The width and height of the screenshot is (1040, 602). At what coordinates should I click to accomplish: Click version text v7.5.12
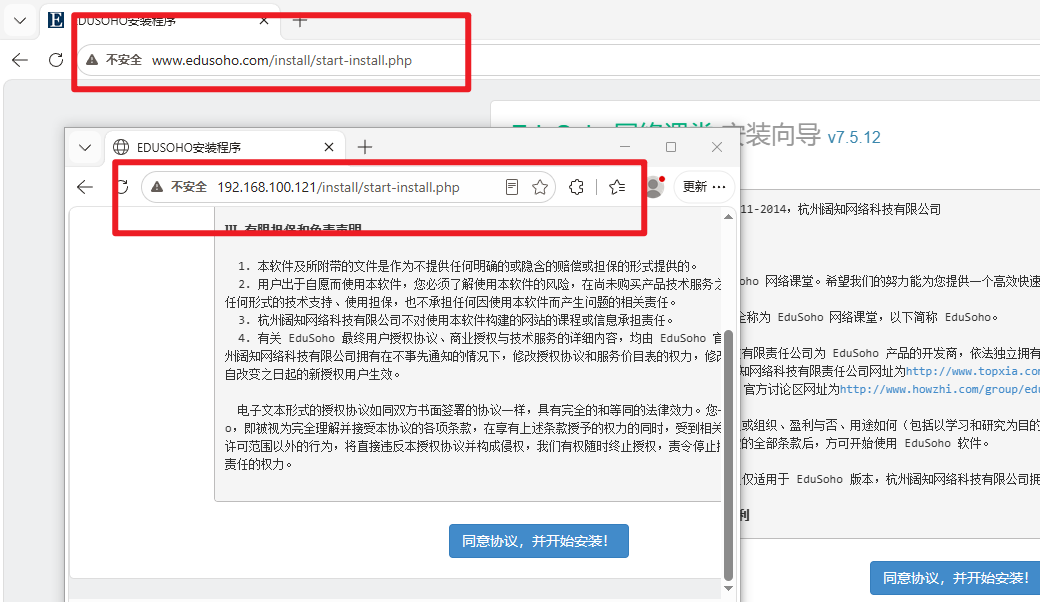click(854, 137)
